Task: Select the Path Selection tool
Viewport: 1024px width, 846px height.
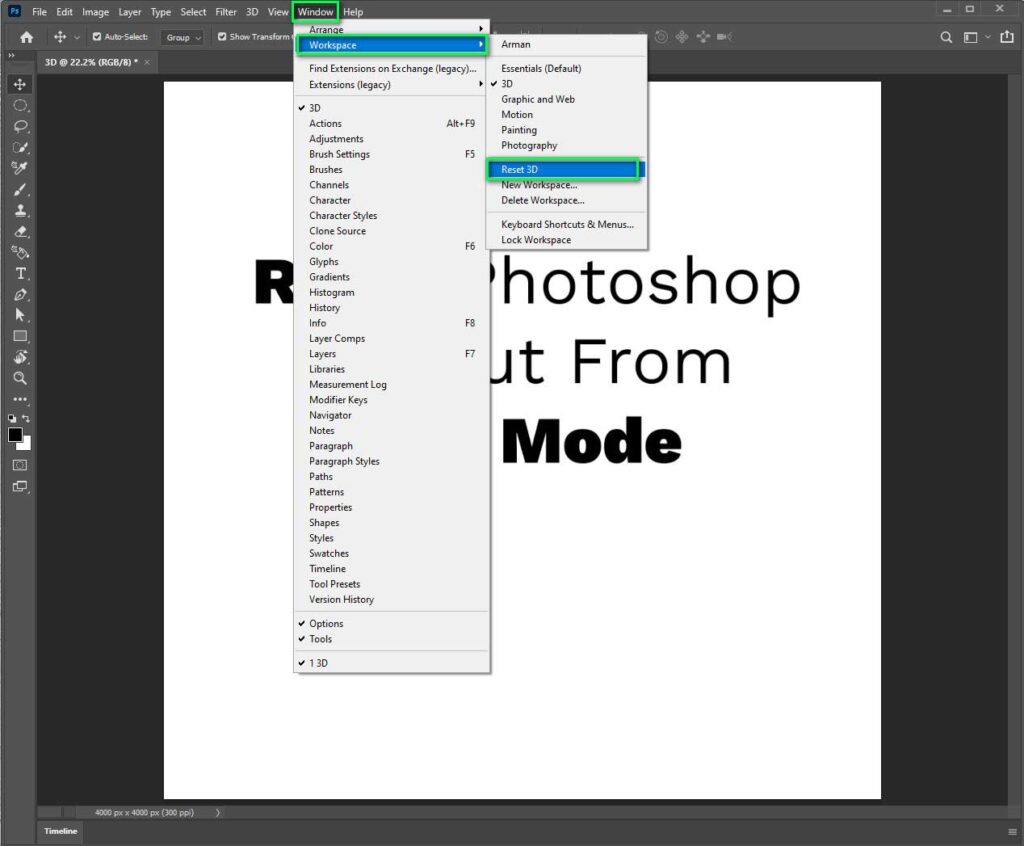Action: coord(20,316)
